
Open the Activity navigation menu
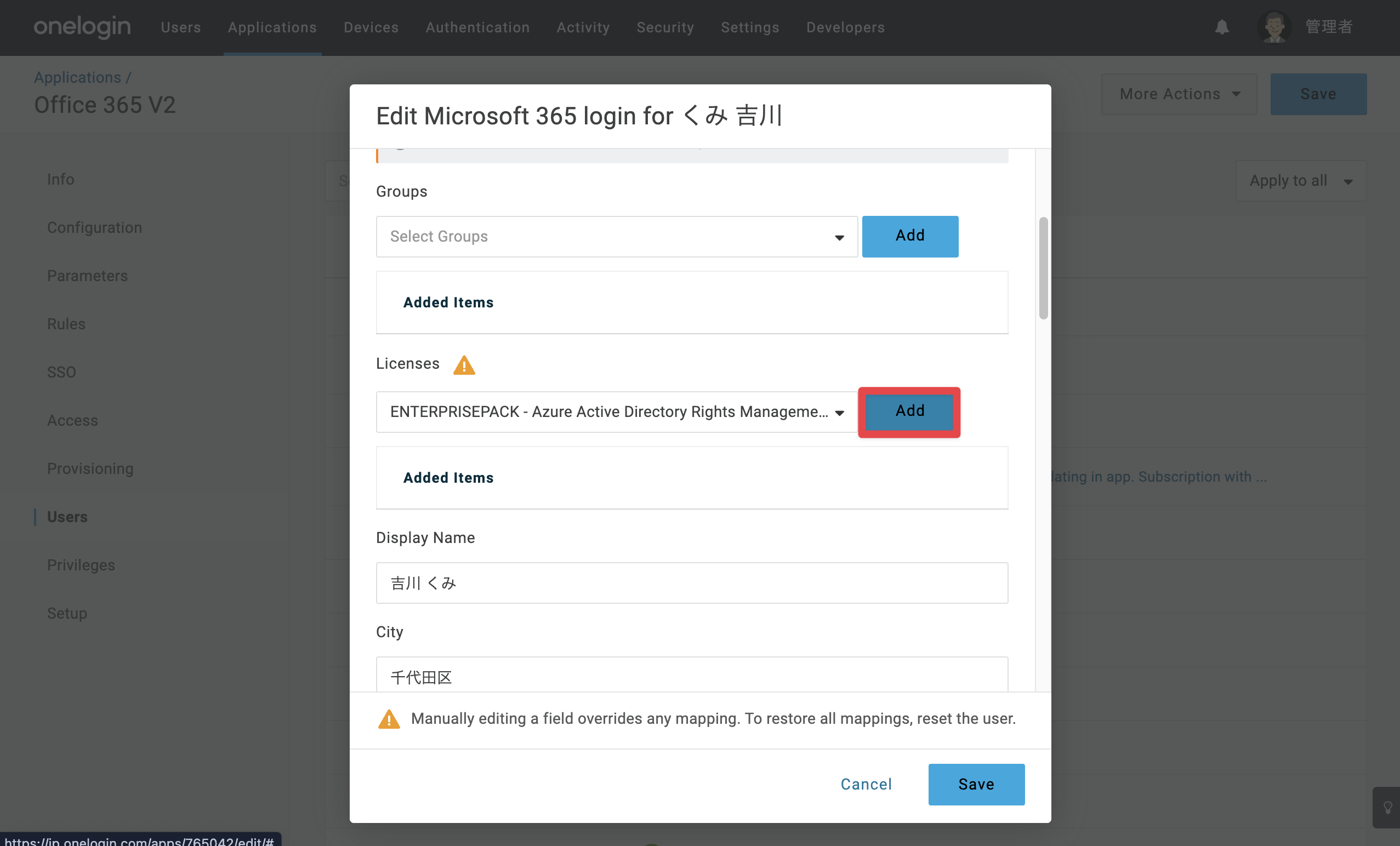pyautogui.click(x=583, y=27)
